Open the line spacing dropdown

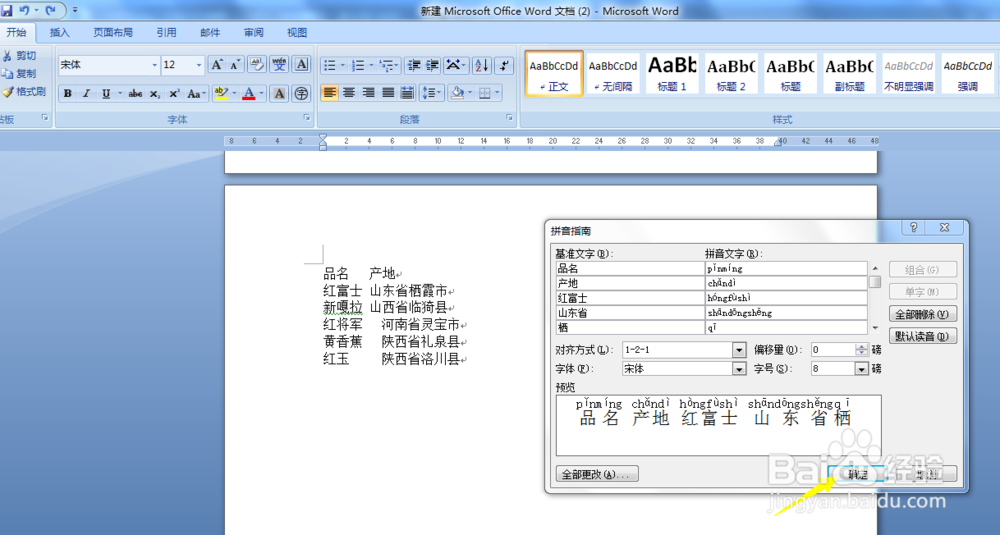432,93
